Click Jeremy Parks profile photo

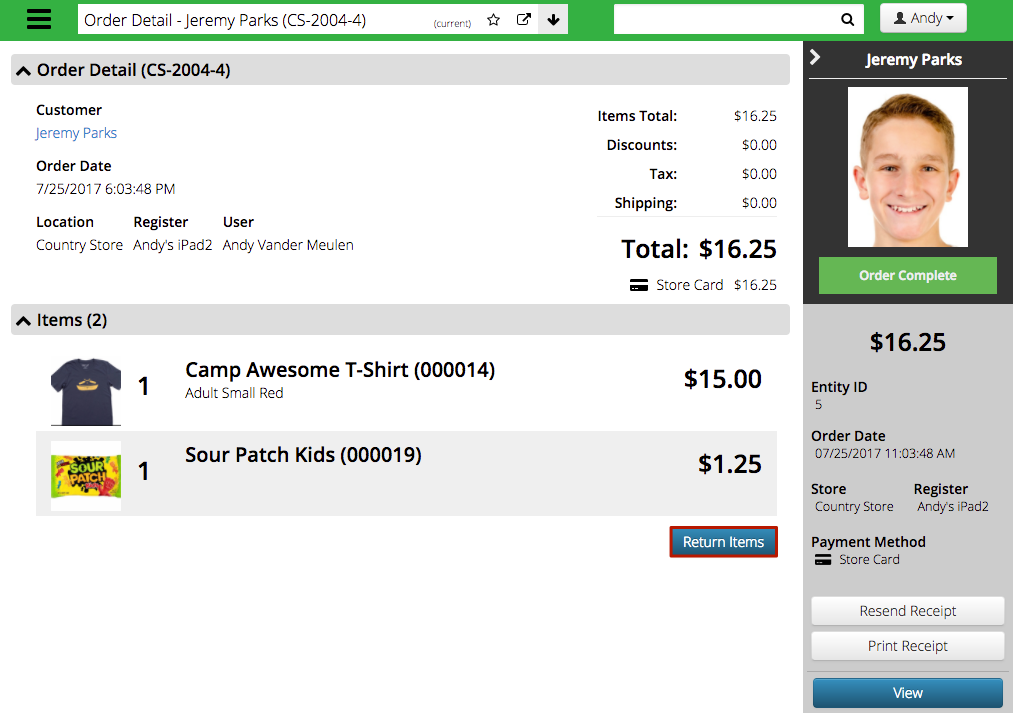[908, 167]
